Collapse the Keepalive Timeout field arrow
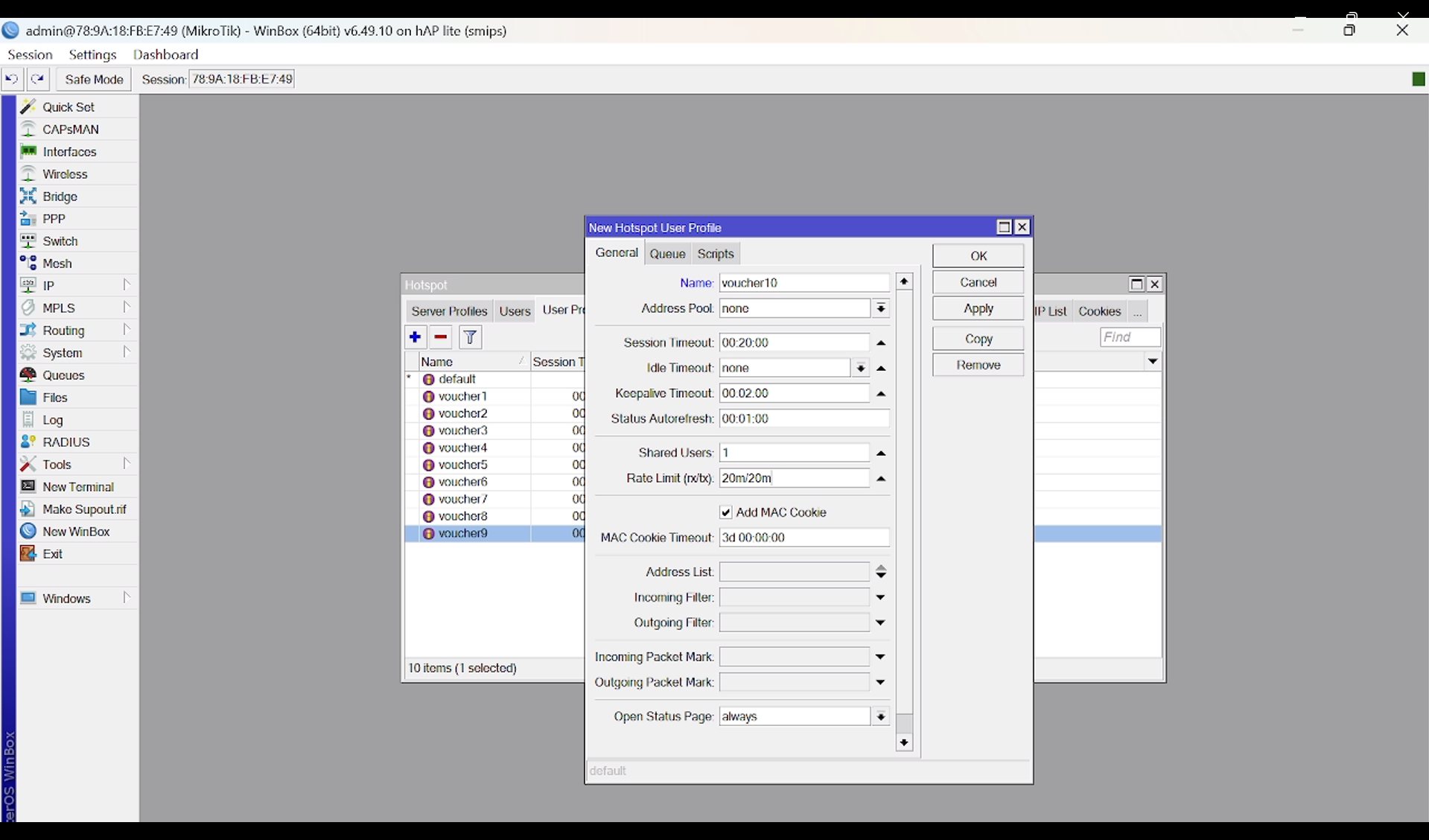 point(881,394)
